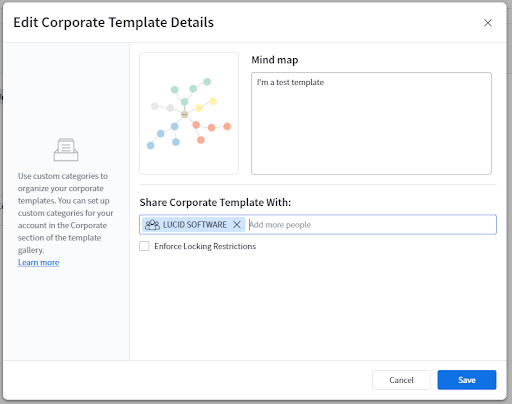Click the Mind map template title
Screen dimensions: 512x404
click(275, 60)
